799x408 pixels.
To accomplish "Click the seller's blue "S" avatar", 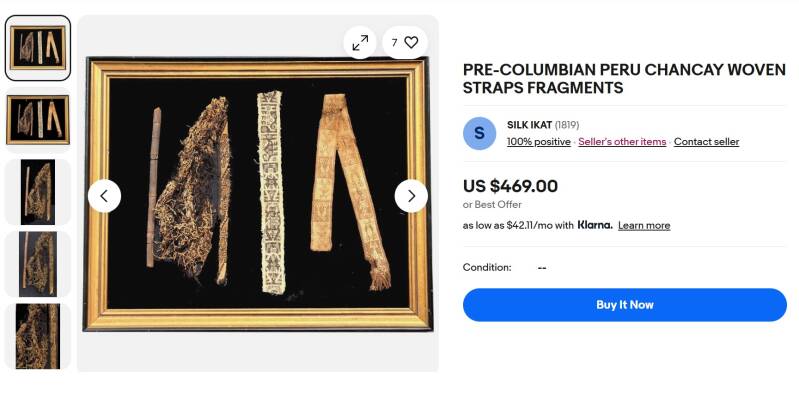I will (479, 133).
